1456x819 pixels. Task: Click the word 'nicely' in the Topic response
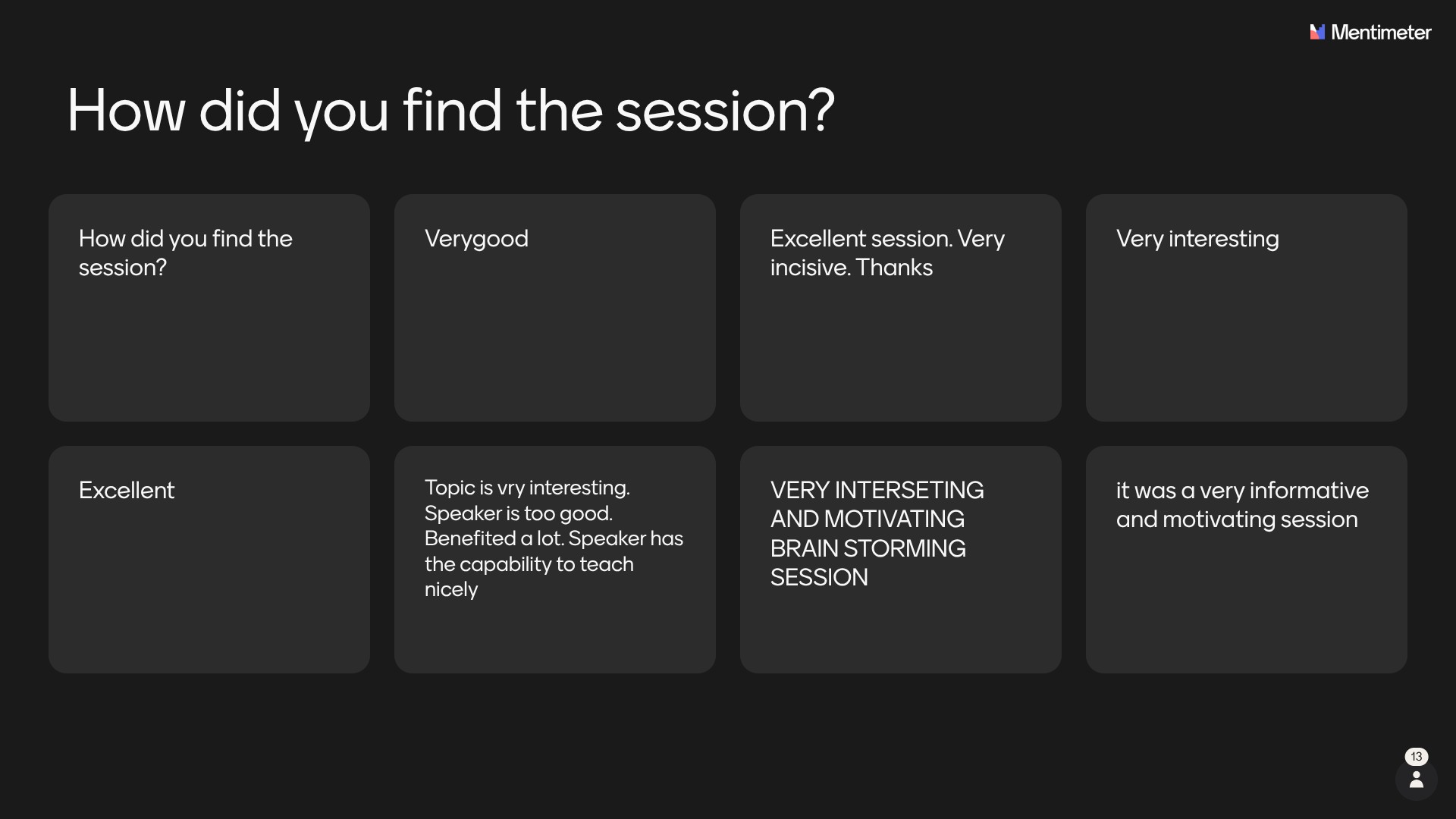coord(451,589)
